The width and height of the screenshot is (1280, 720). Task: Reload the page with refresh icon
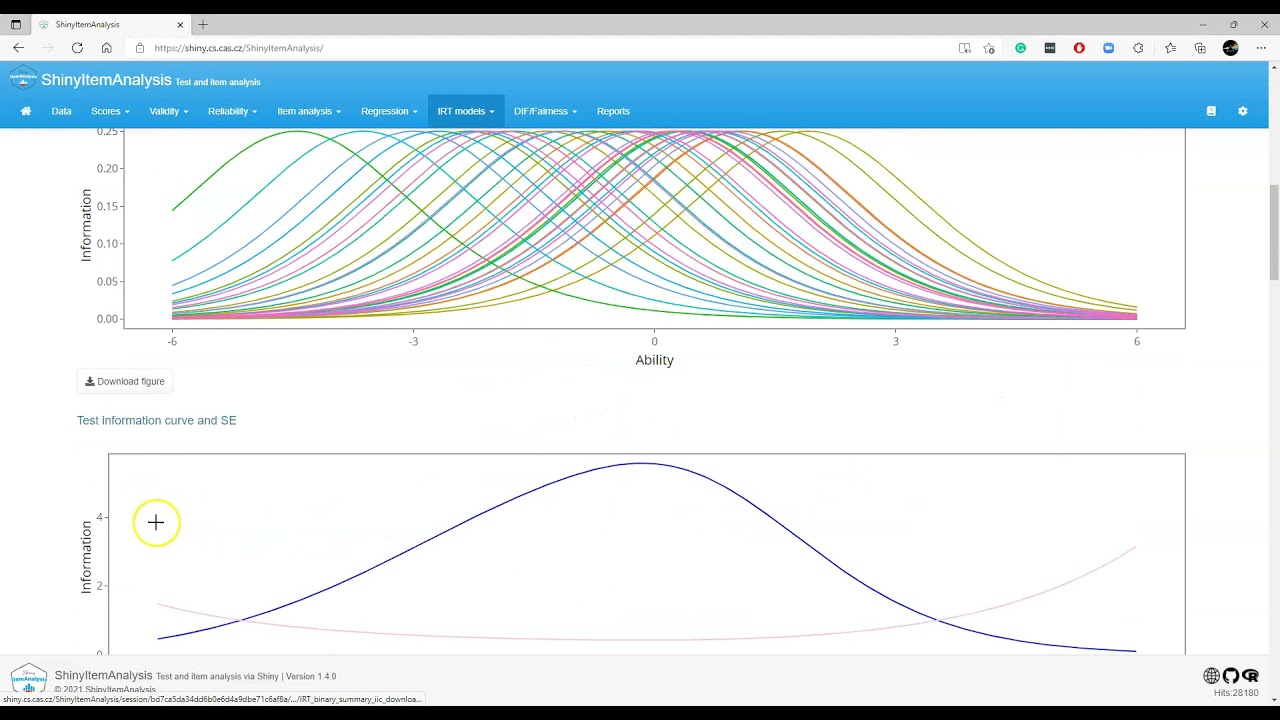coord(77,48)
